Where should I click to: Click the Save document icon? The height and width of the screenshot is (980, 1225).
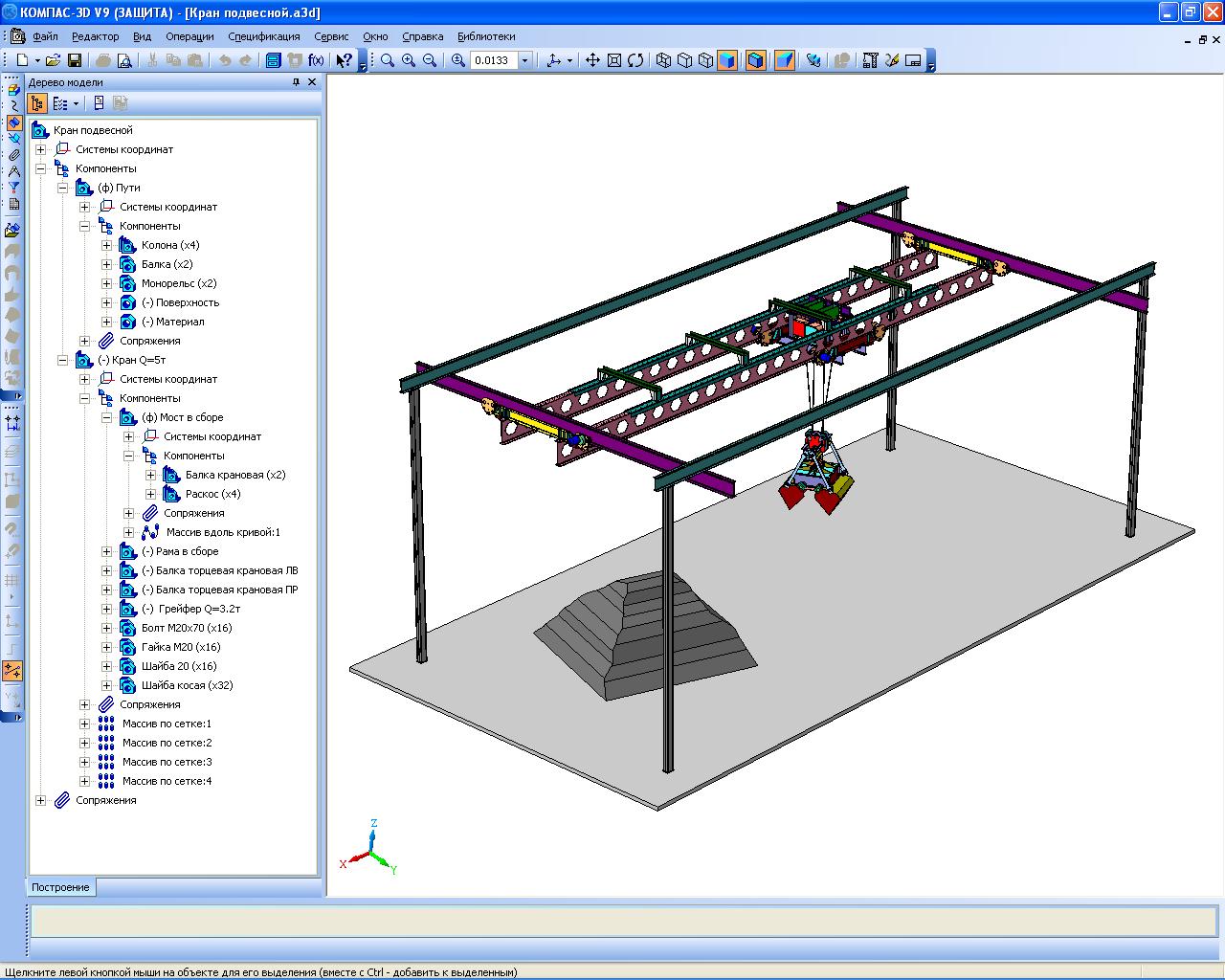[x=75, y=60]
